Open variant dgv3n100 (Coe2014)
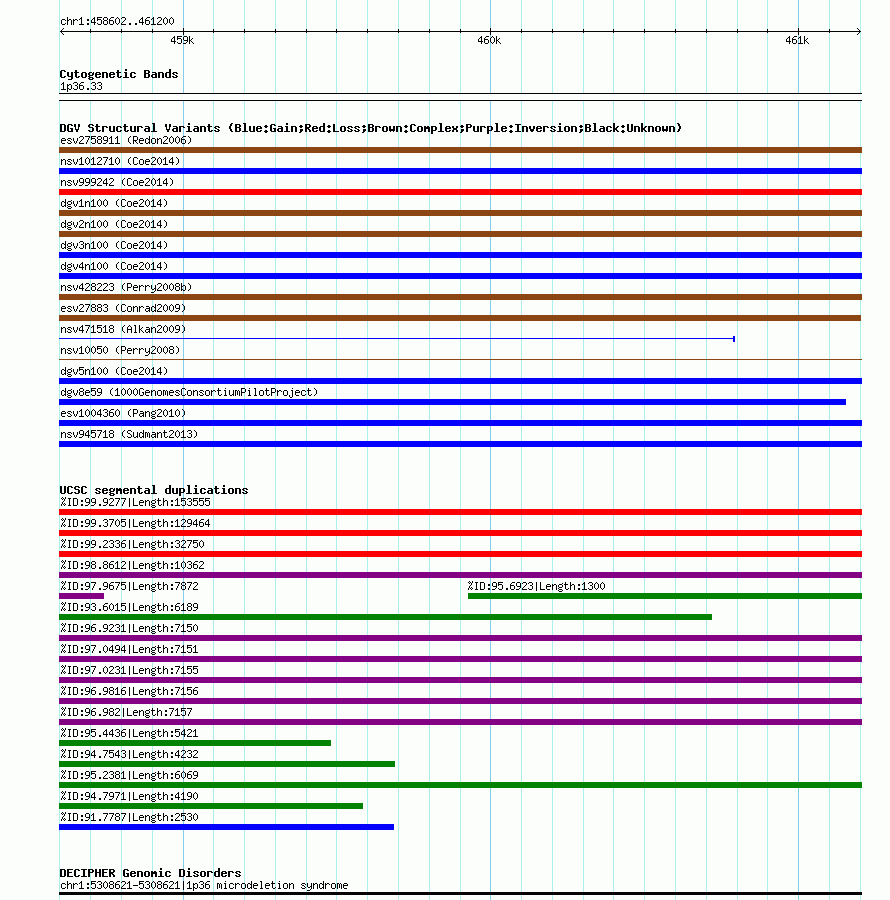This screenshot has height=900, width=890. point(114,245)
